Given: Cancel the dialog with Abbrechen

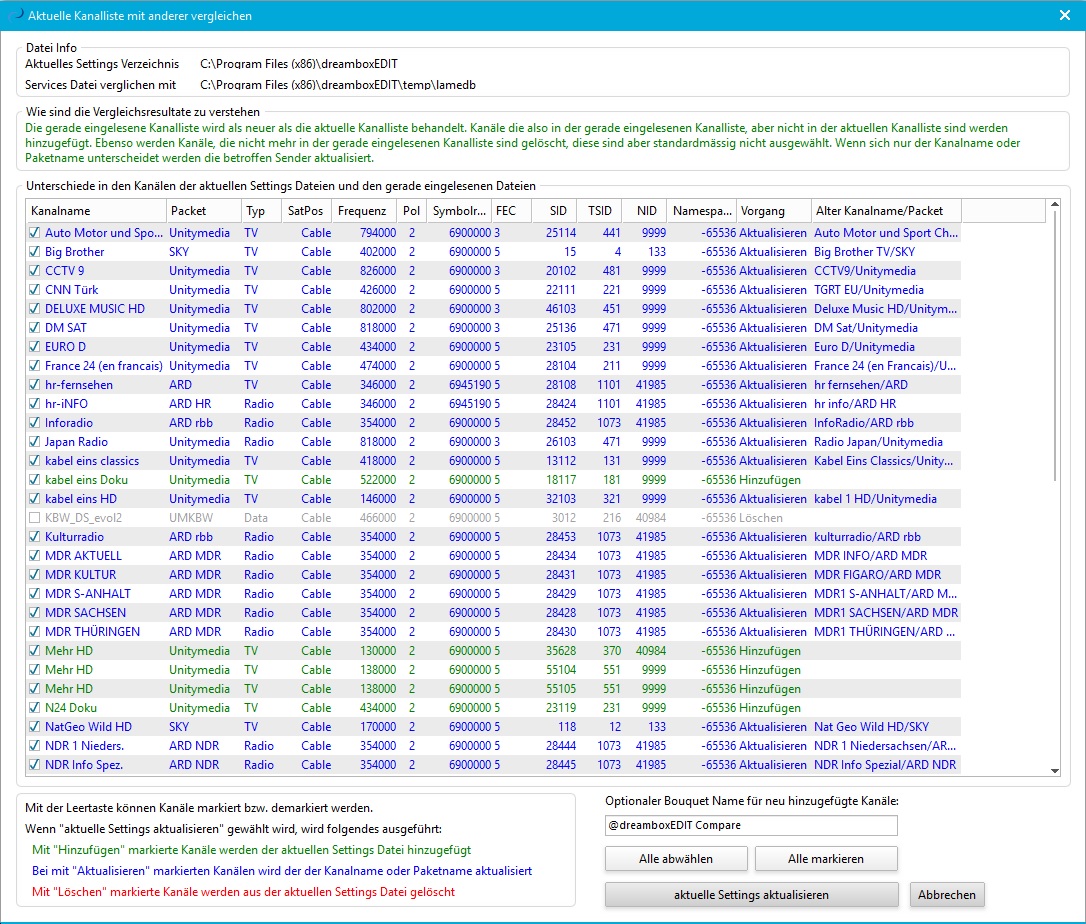Looking at the screenshot, I should tap(947, 894).
